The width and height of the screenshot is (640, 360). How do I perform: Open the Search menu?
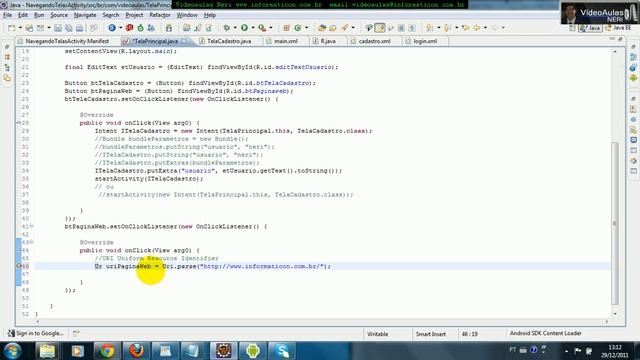(x=111, y=15)
